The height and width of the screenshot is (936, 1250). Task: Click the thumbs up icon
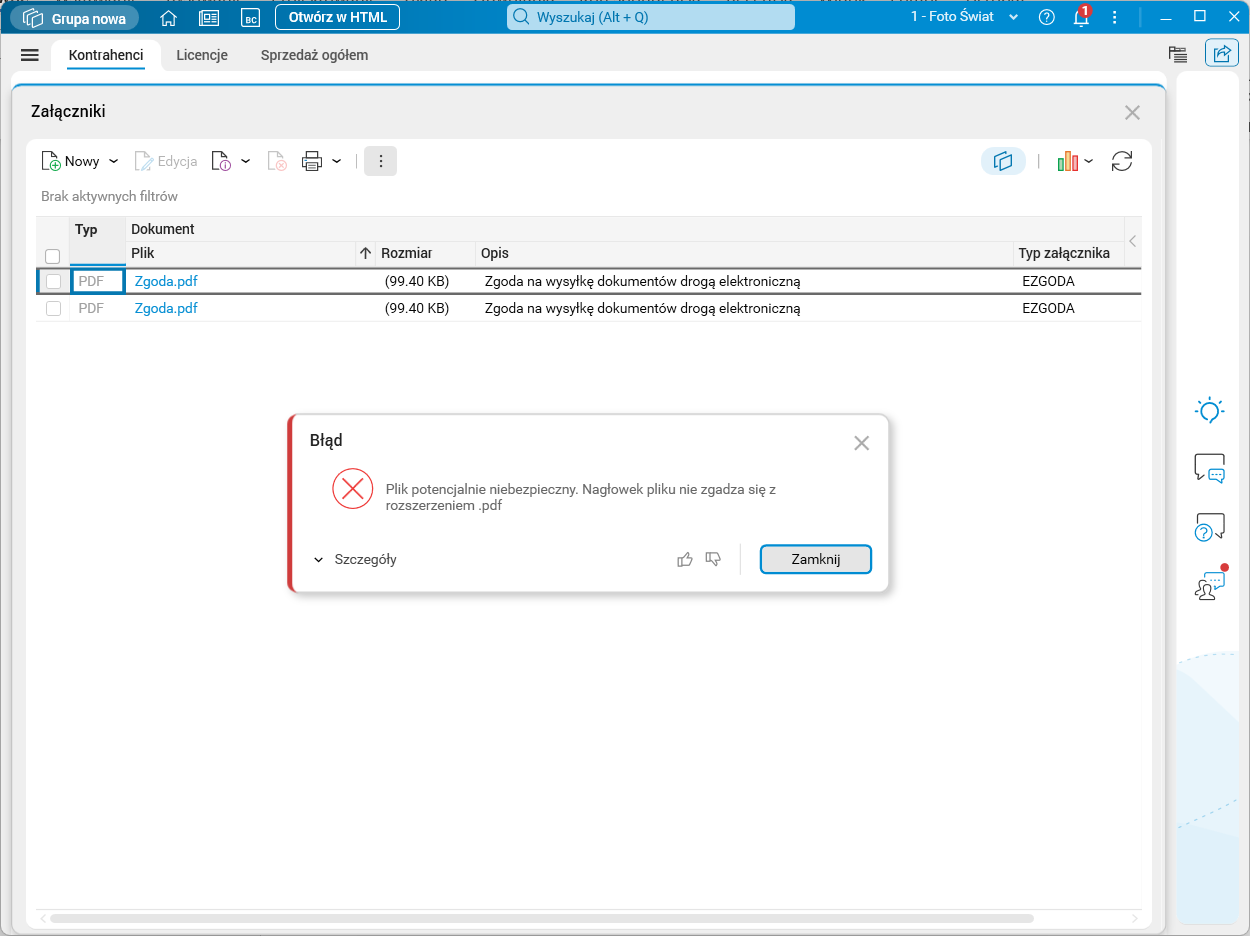(685, 559)
